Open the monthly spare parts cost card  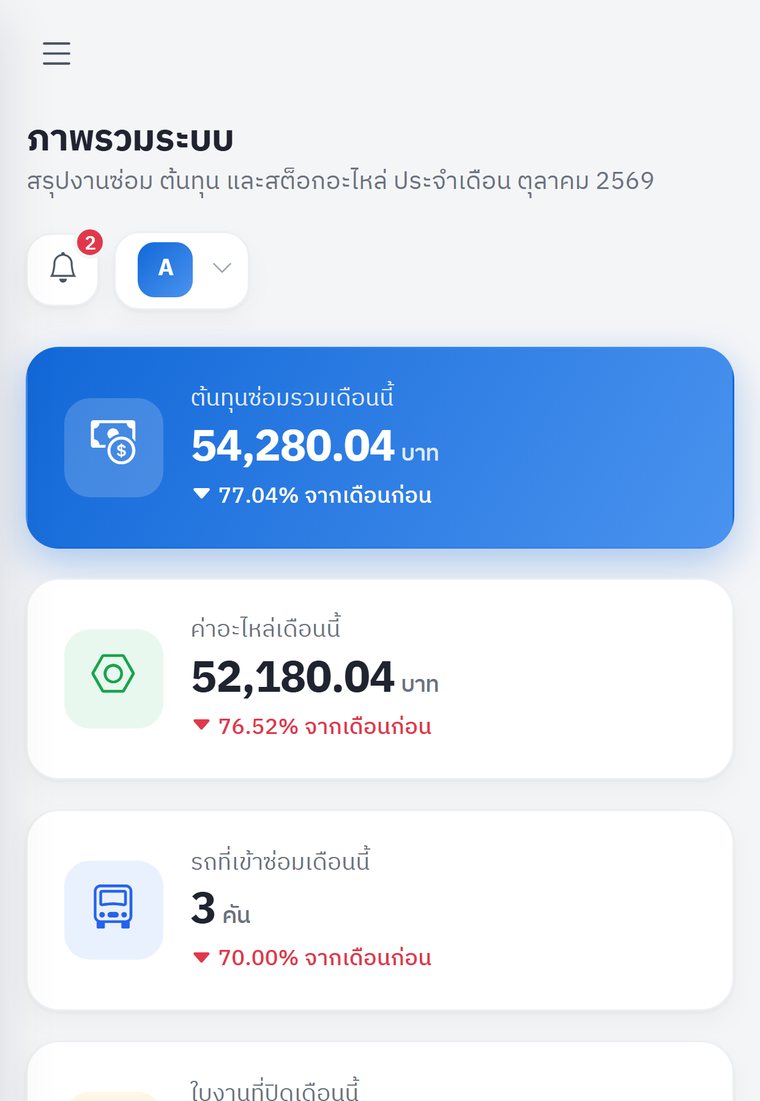[x=380, y=678]
